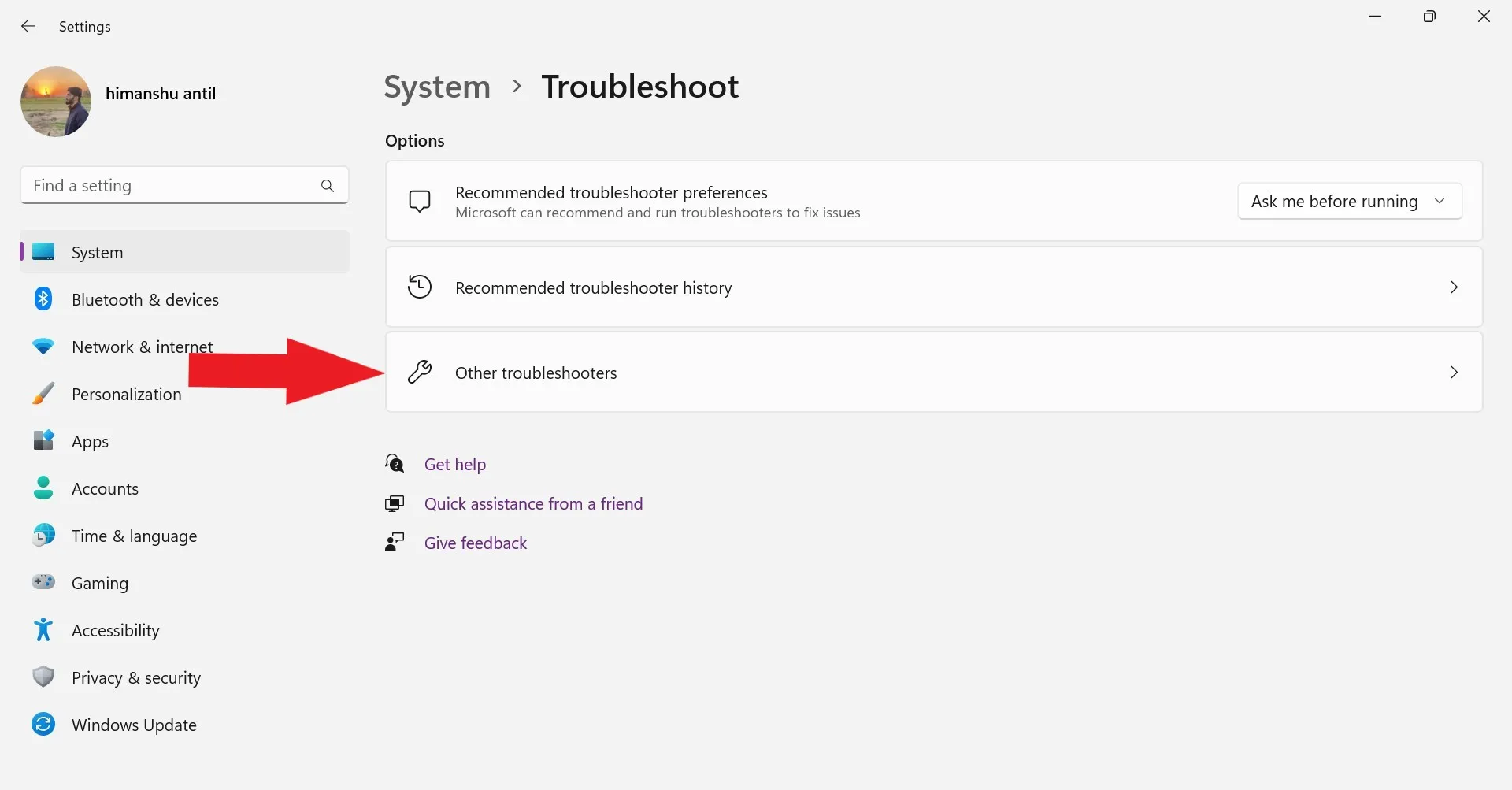The image size is (1512, 790).
Task: Expand the Other troubleshooters chevron
Action: click(x=1454, y=373)
